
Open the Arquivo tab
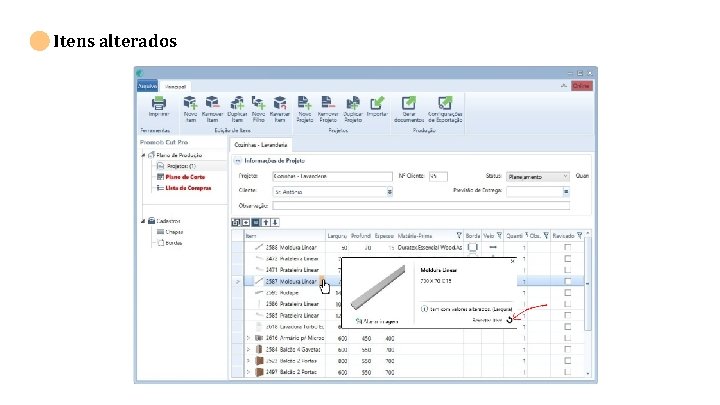[147, 86]
